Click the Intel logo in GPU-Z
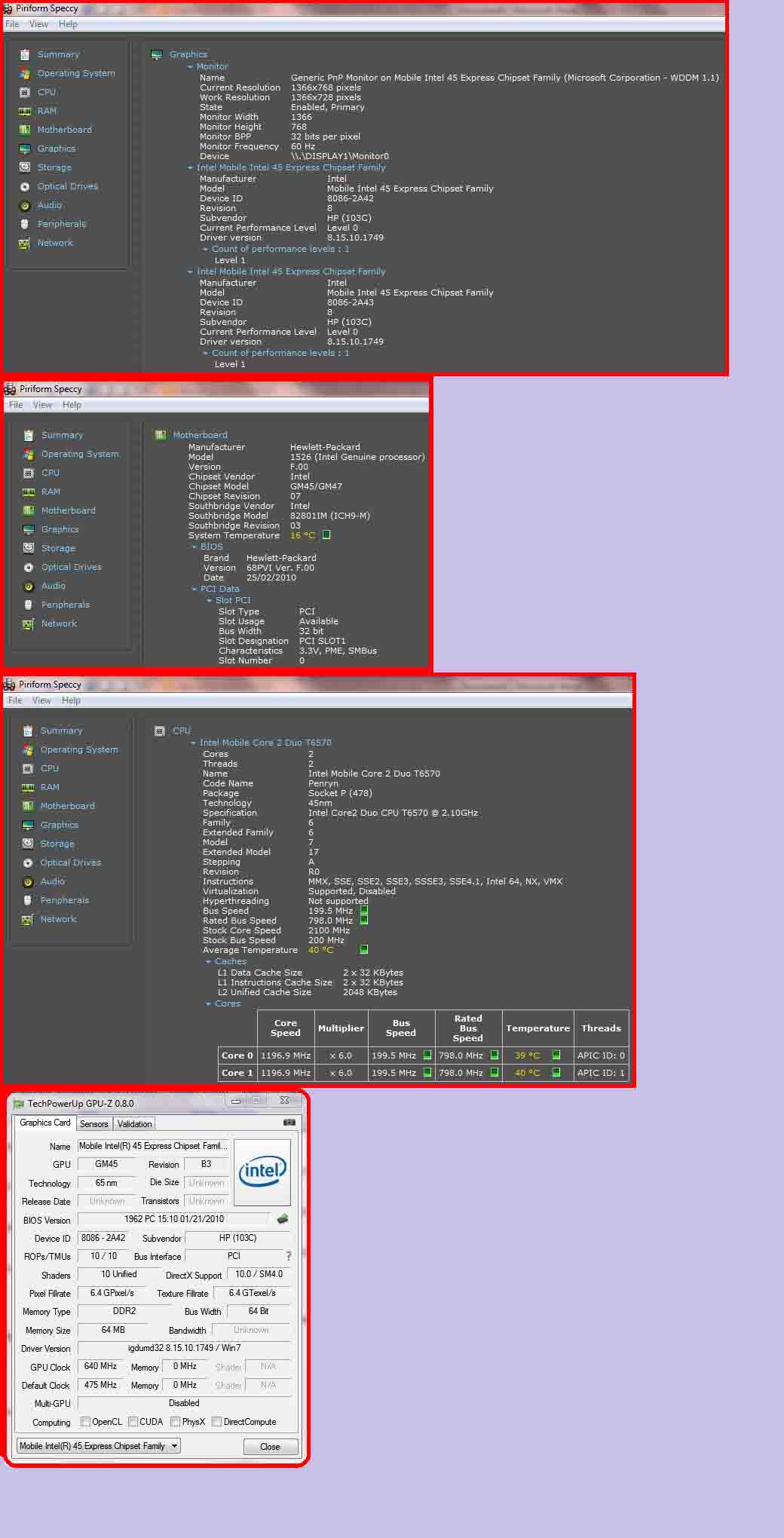 [x=262, y=1172]
